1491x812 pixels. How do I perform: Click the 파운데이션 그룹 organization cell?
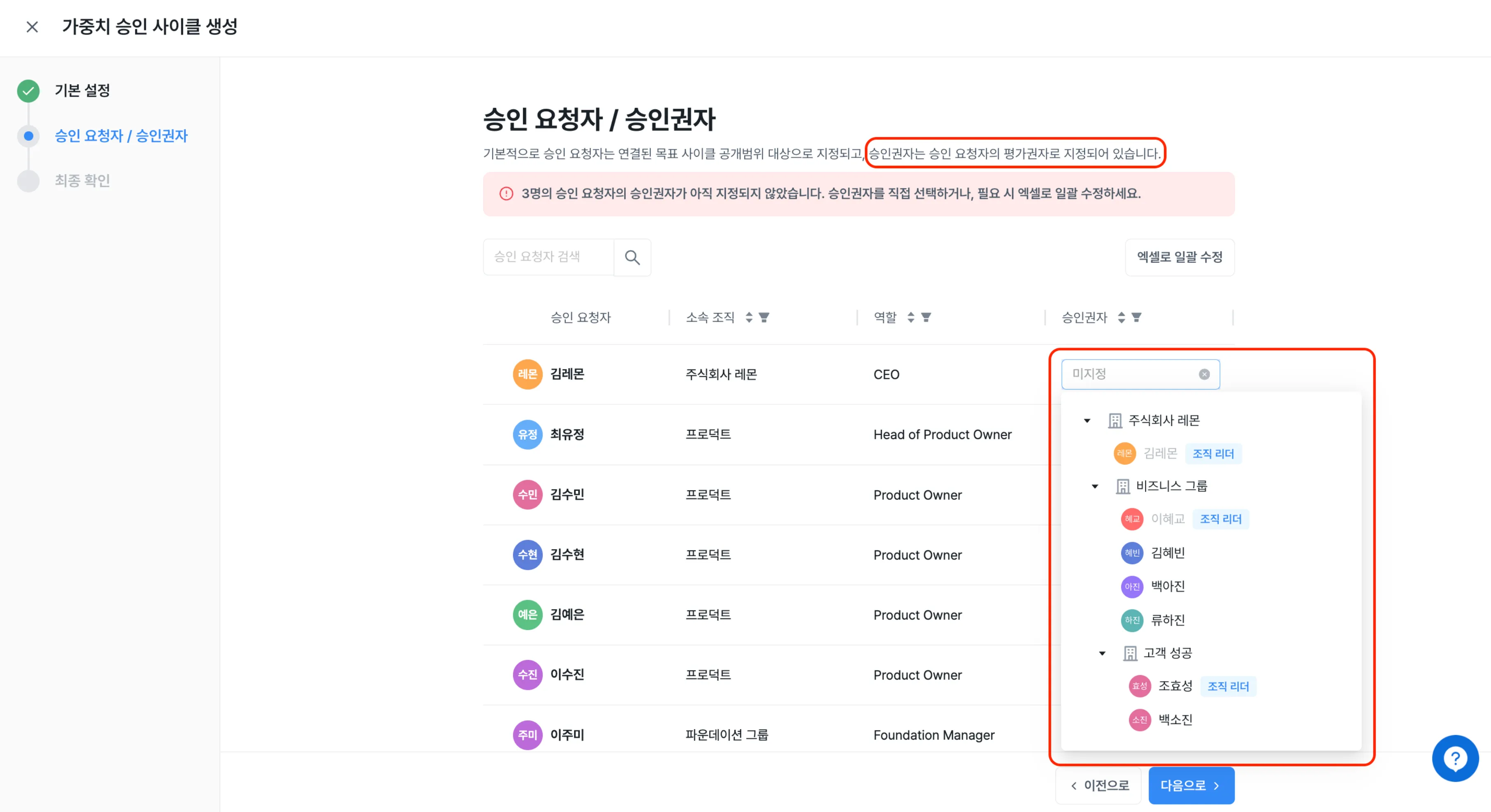[727, 735]
